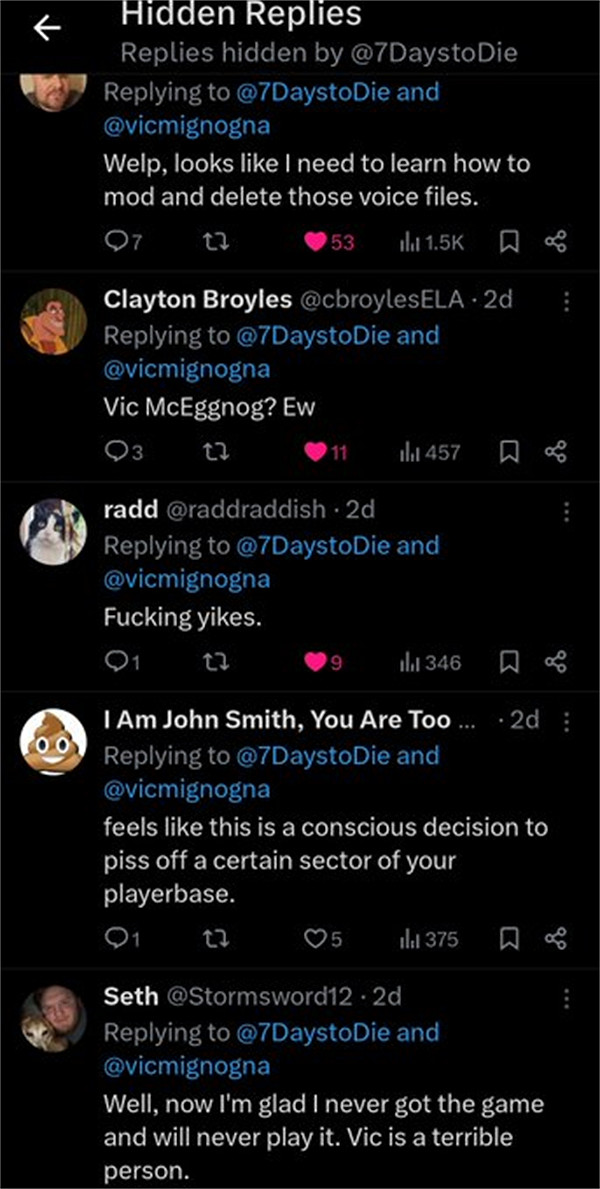View radd's cat avatar profile

tap(53, 531)
